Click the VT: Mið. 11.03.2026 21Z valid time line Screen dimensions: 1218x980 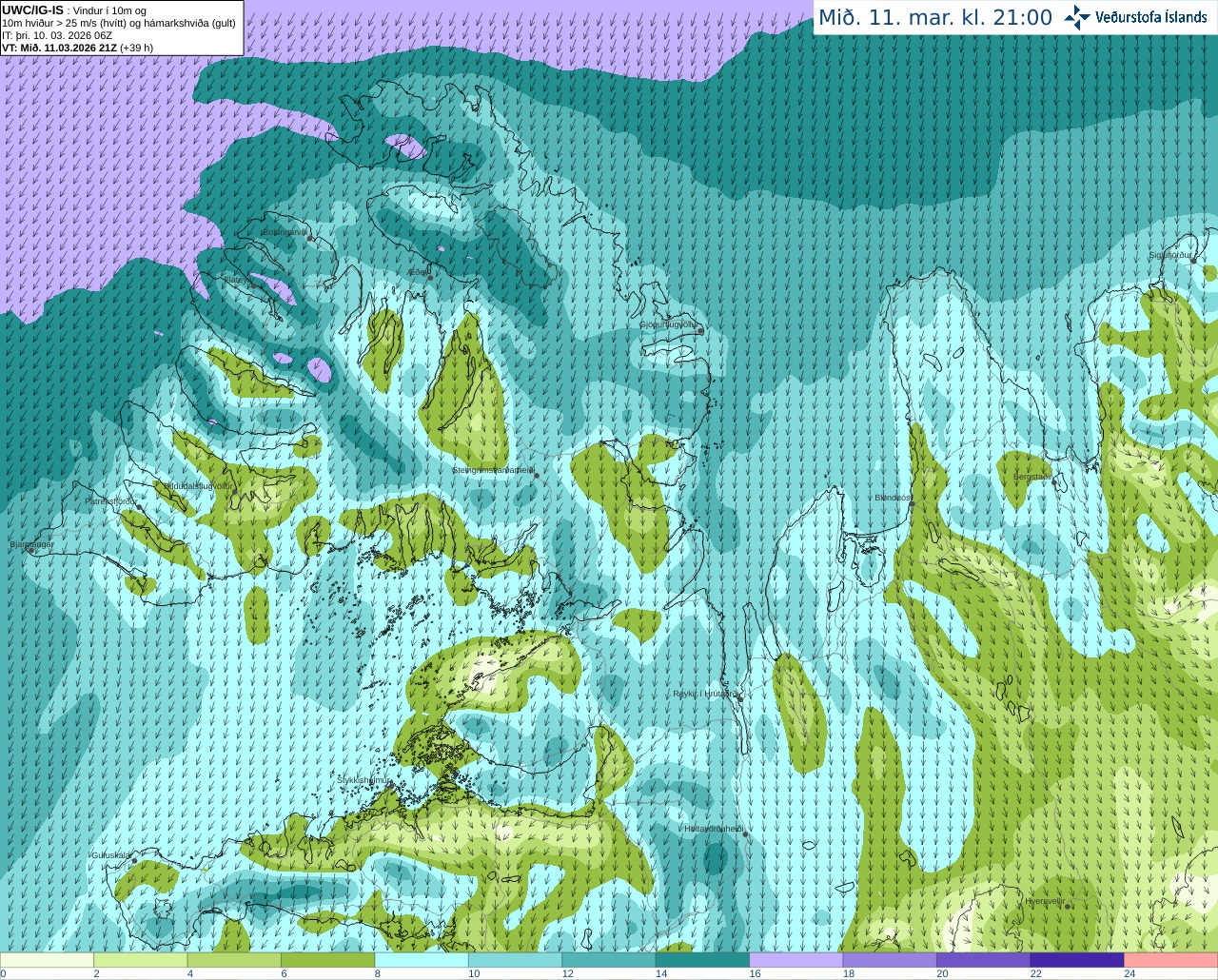(77, 48)
